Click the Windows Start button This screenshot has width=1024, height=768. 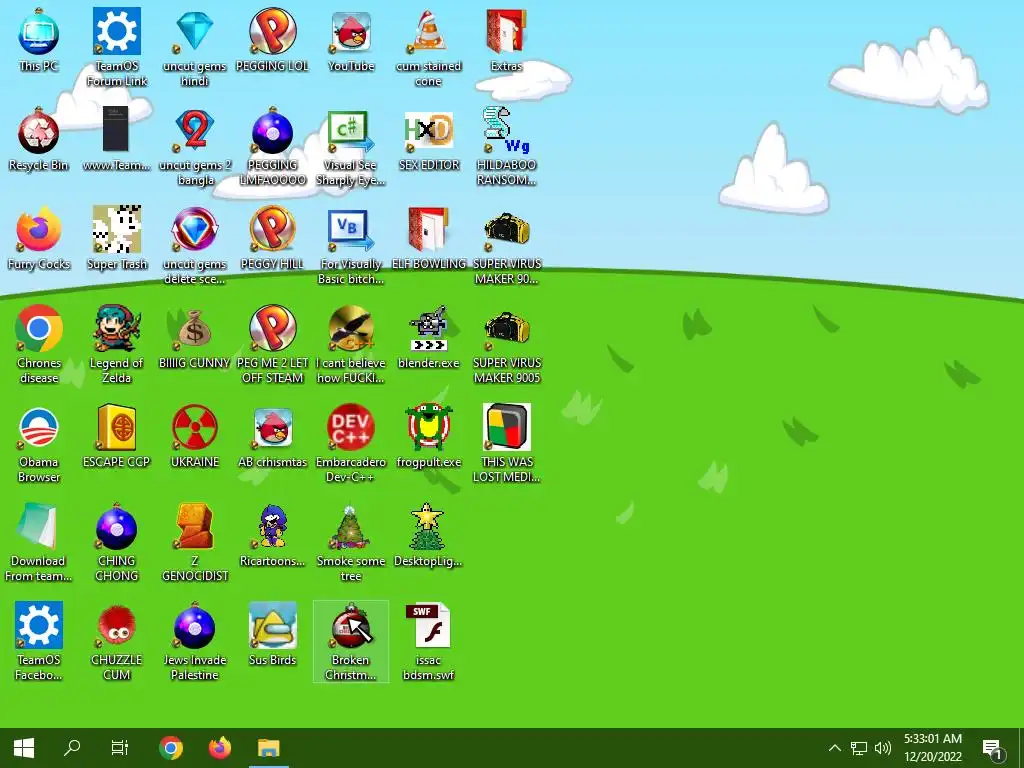(x=24, y=748)
